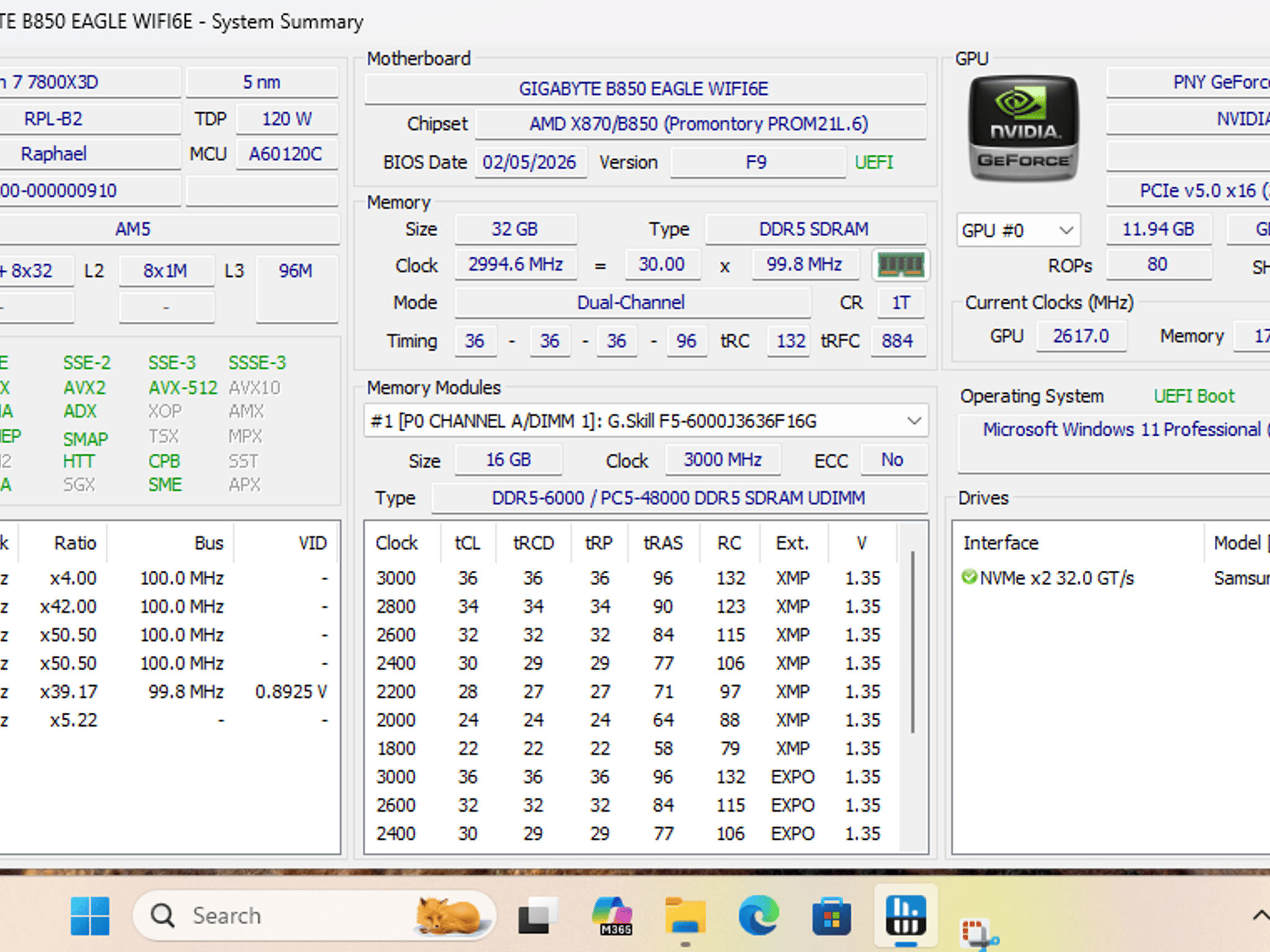Click the Model column header in Drives
Viewport: 1270px width, 952px height.
[x=1237, y=543]
